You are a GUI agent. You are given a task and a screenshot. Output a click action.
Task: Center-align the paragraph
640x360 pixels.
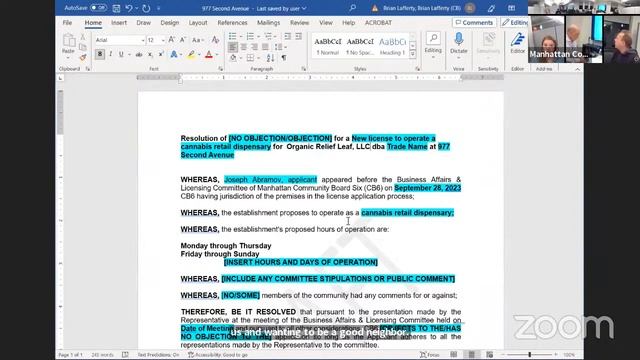(244, 47)
